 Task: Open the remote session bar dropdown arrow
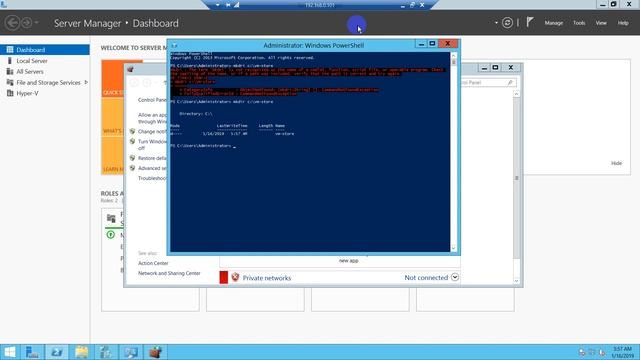click(218, 5)
